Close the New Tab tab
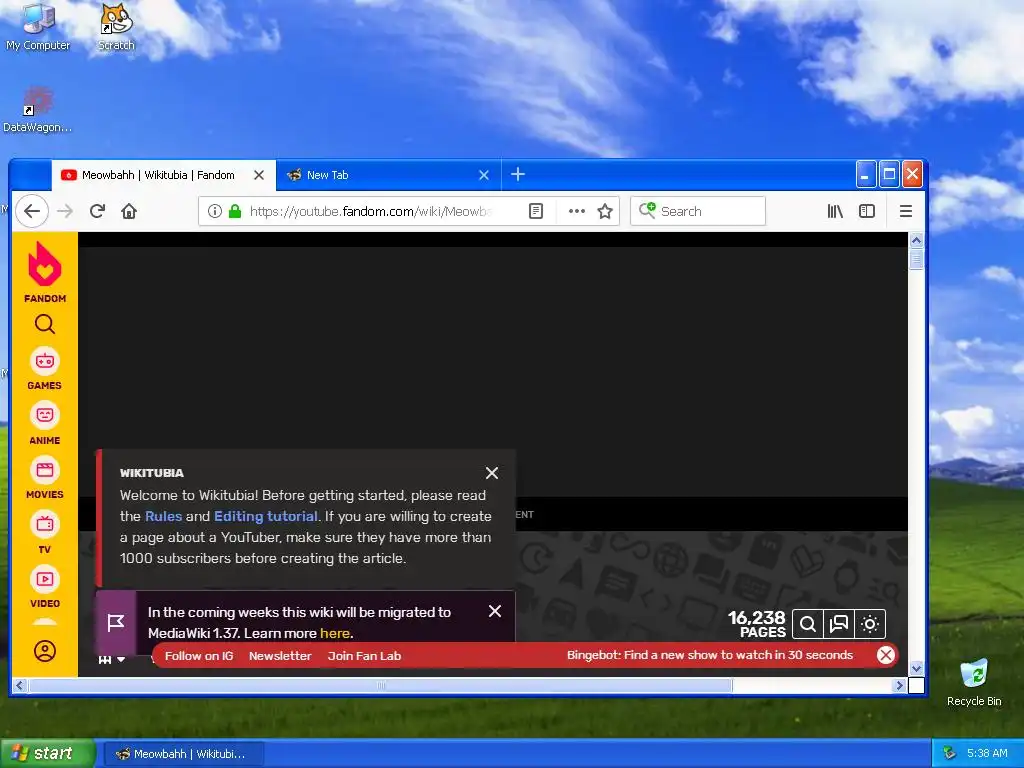This screenshot has width=1024, height=768. click(484, 175)
